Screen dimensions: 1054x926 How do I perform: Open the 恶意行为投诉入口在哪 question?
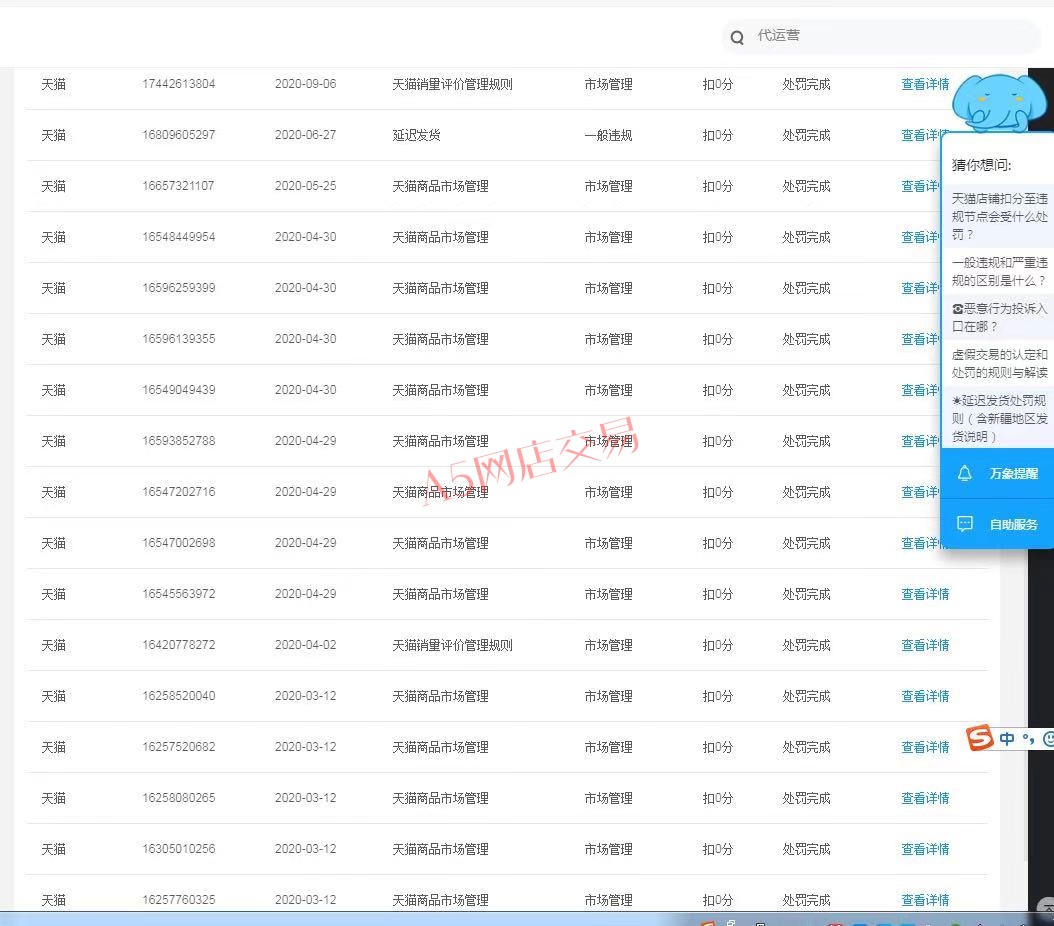1000,318
